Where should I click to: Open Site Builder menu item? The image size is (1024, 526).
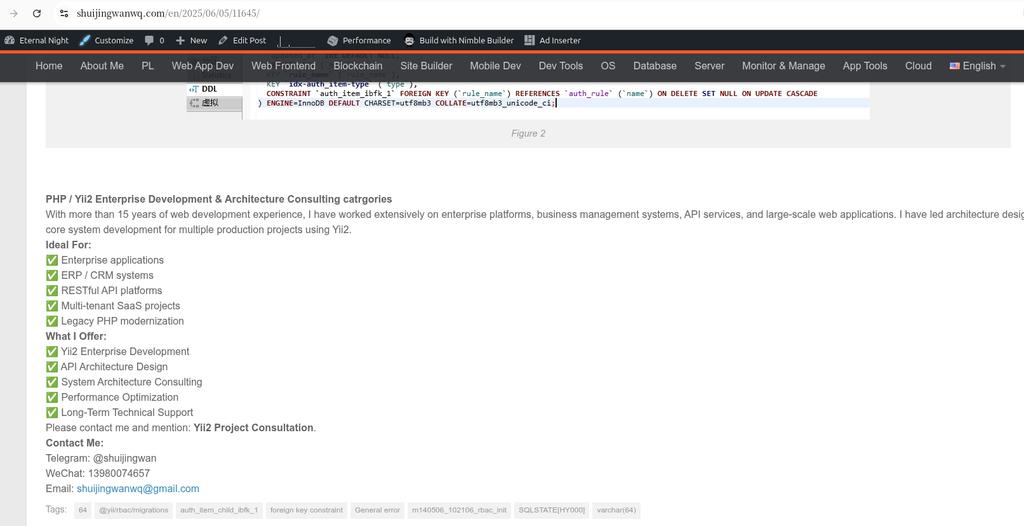click(426, 66)
